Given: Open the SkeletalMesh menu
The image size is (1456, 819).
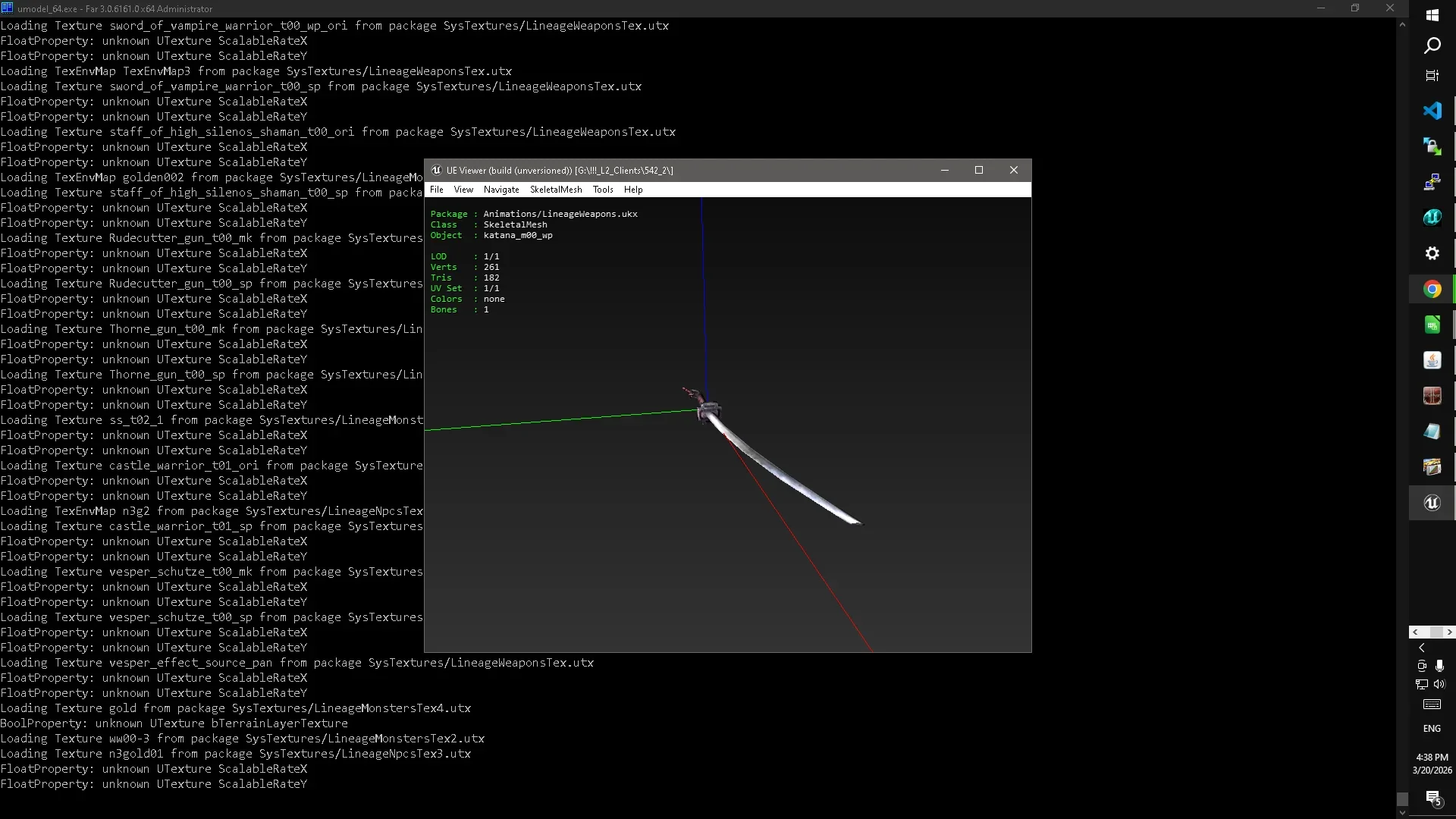Looking at the screenshot, I should [556, 190].
